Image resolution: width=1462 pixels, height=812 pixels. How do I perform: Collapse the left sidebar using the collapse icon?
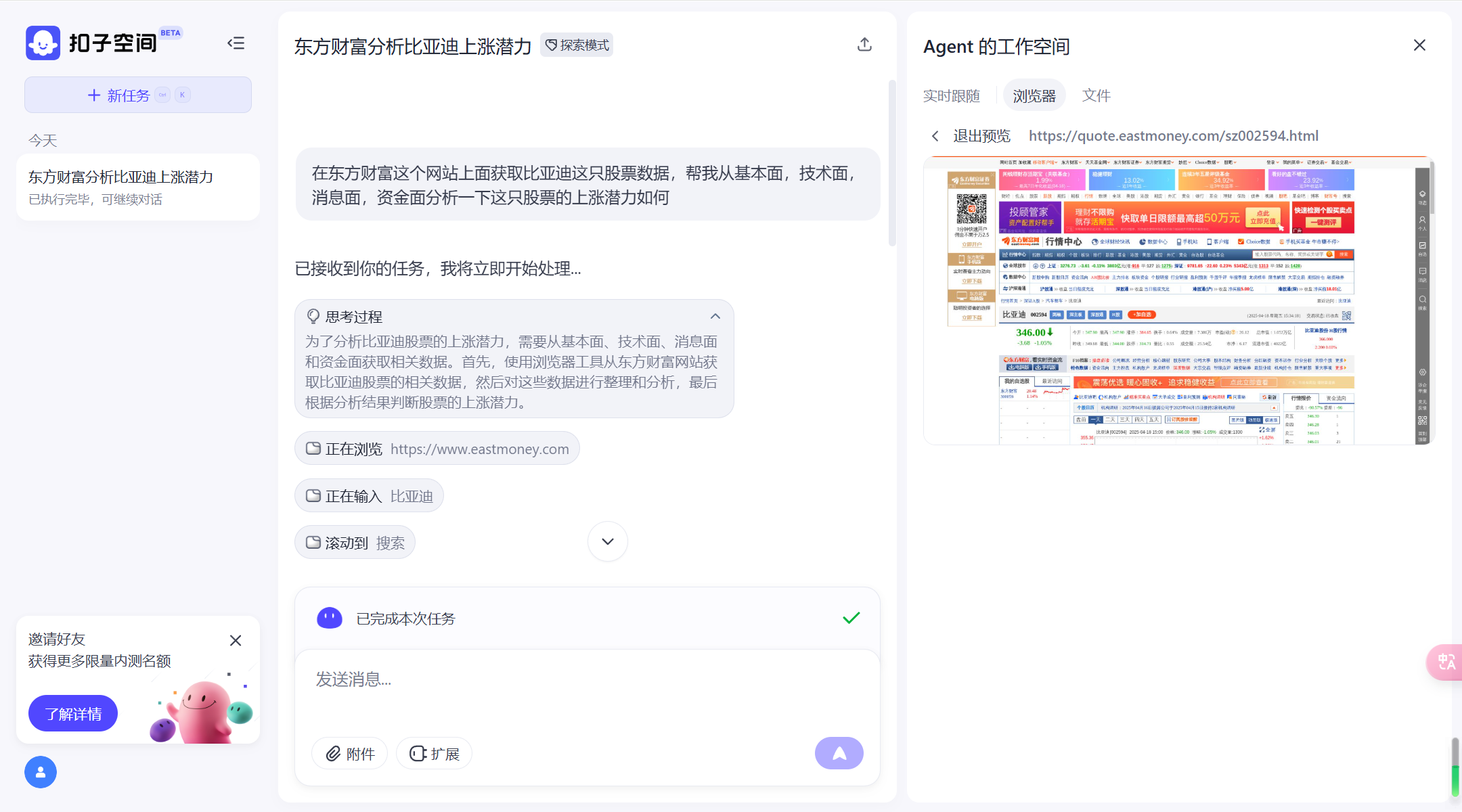236,43
